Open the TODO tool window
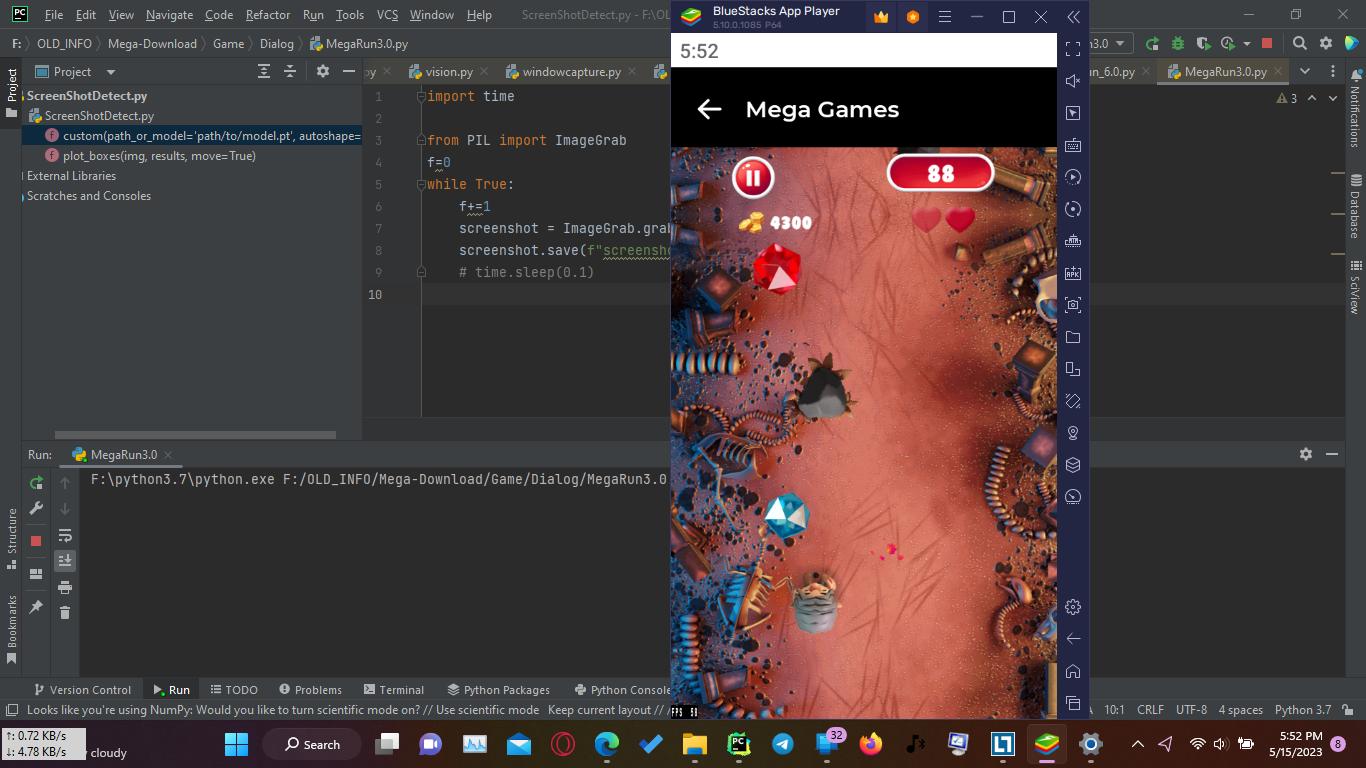Image resolution: width=1366 pixels, height=768 pixels. pos(234,690)
